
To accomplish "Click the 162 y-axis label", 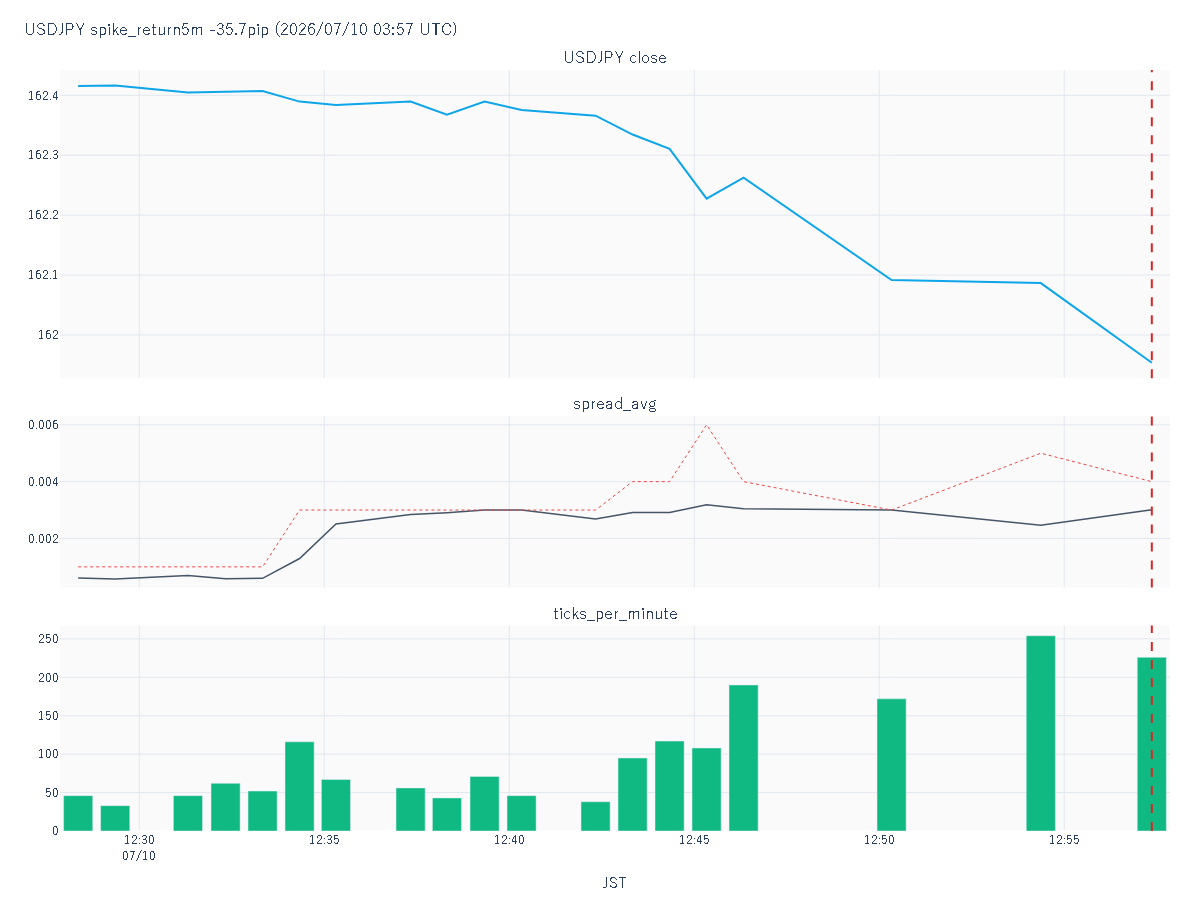I will click(48, 335).
